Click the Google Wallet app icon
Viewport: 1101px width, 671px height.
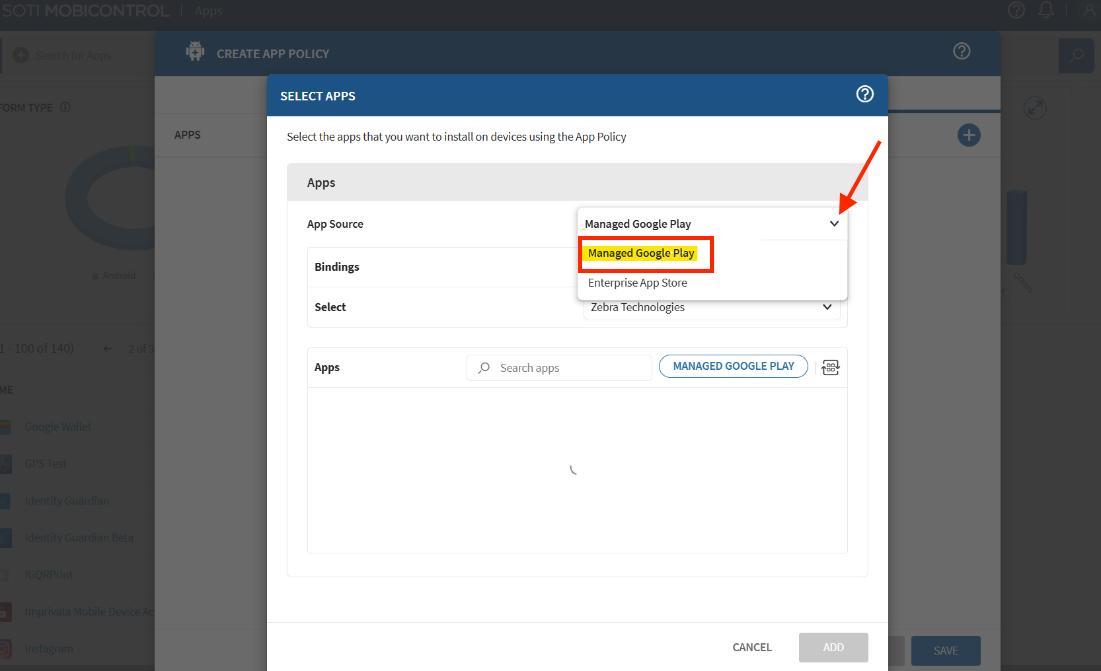(5, 427)
